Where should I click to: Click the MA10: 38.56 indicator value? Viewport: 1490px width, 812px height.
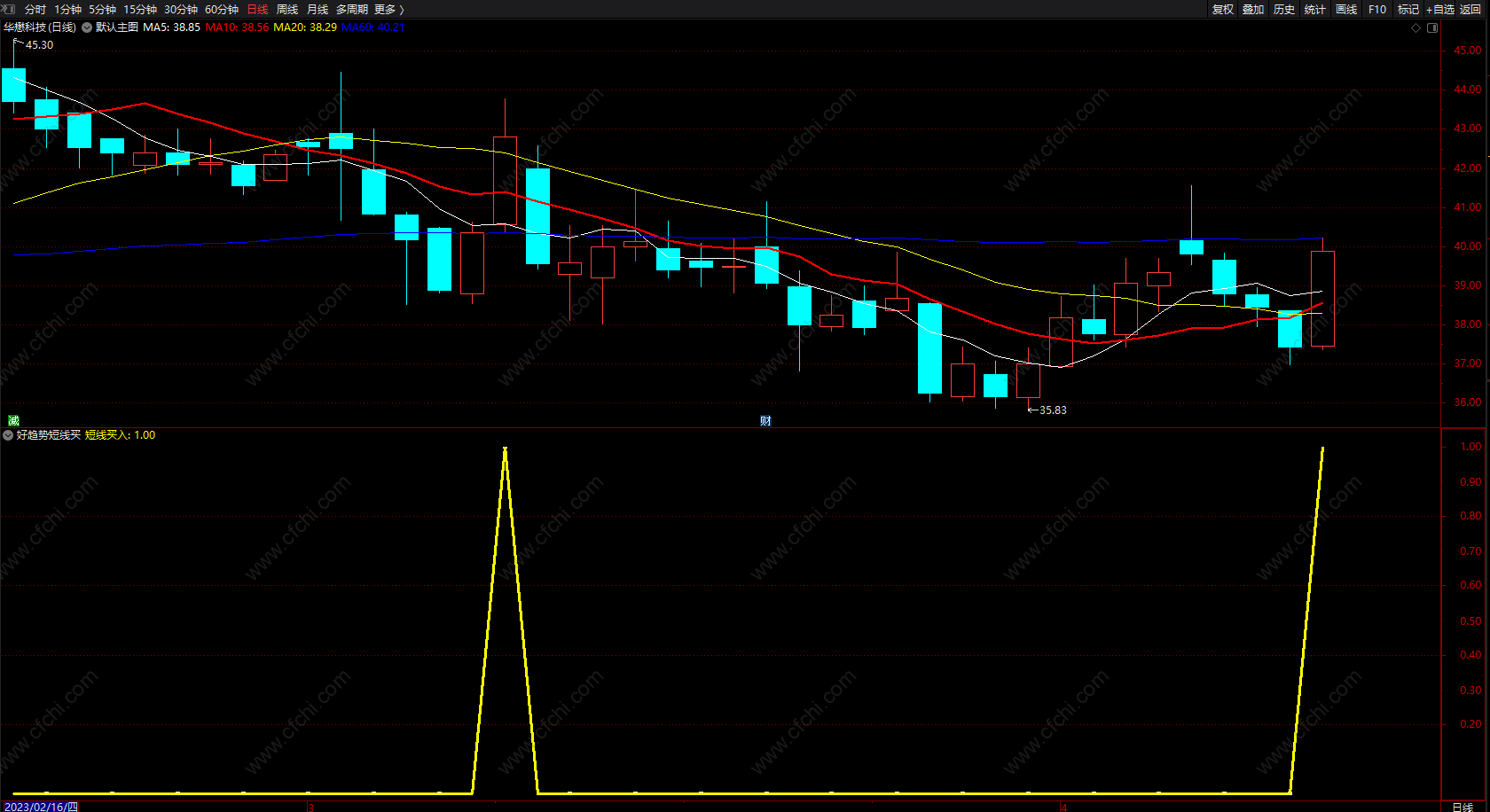pyautogui.click(x=237, y=27)
